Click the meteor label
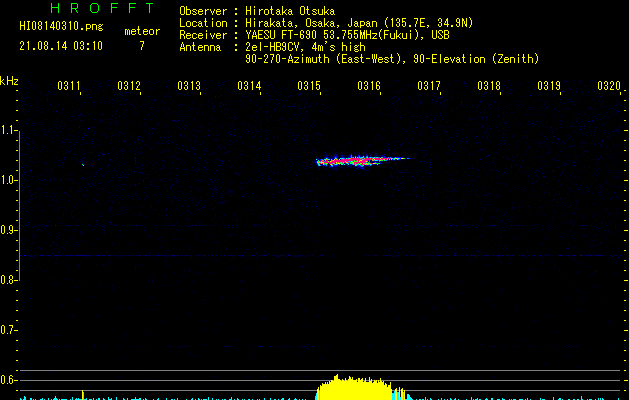 pyautogui.click(x=142, y=31)
